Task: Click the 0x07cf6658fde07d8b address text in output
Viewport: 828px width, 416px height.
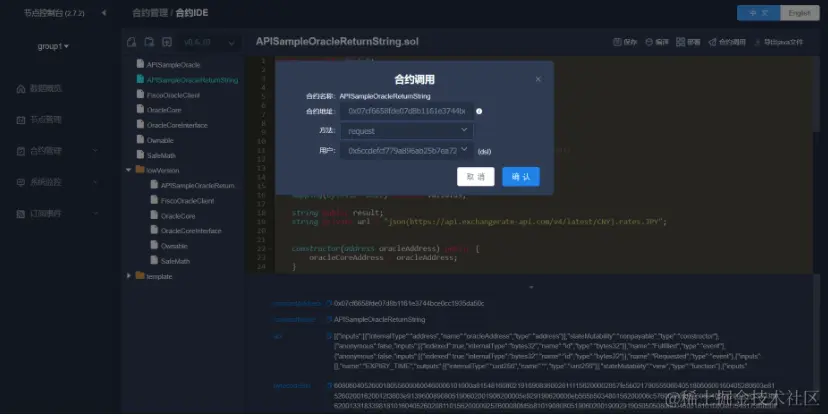Action: click(x=409, y=304)
